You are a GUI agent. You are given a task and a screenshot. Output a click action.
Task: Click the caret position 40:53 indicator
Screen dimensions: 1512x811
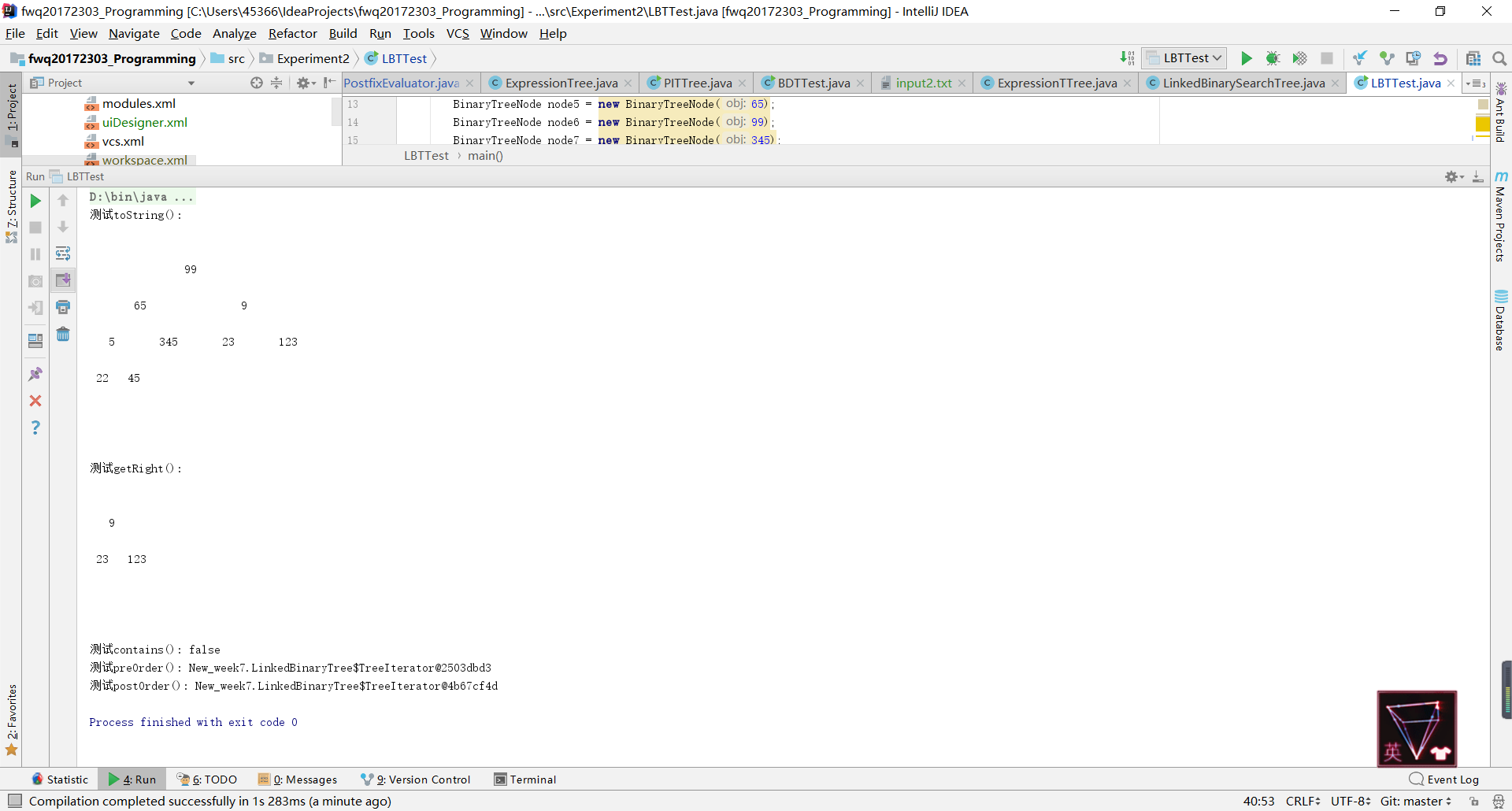click(1258, 801)
